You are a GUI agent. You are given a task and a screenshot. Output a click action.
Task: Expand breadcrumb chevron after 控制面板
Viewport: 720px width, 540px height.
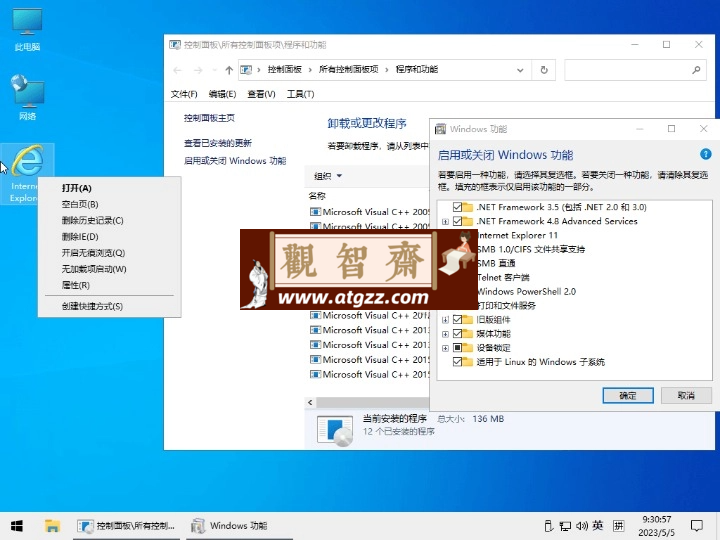(310, 70)
